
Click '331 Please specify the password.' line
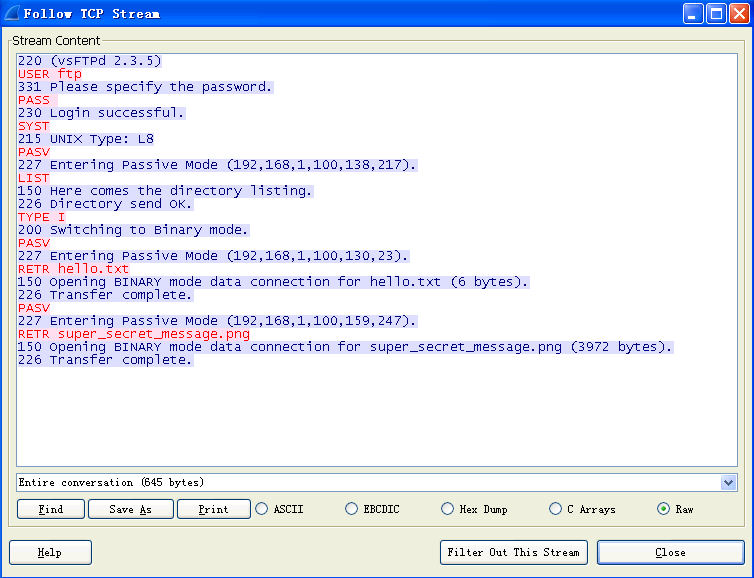(145, 87)
